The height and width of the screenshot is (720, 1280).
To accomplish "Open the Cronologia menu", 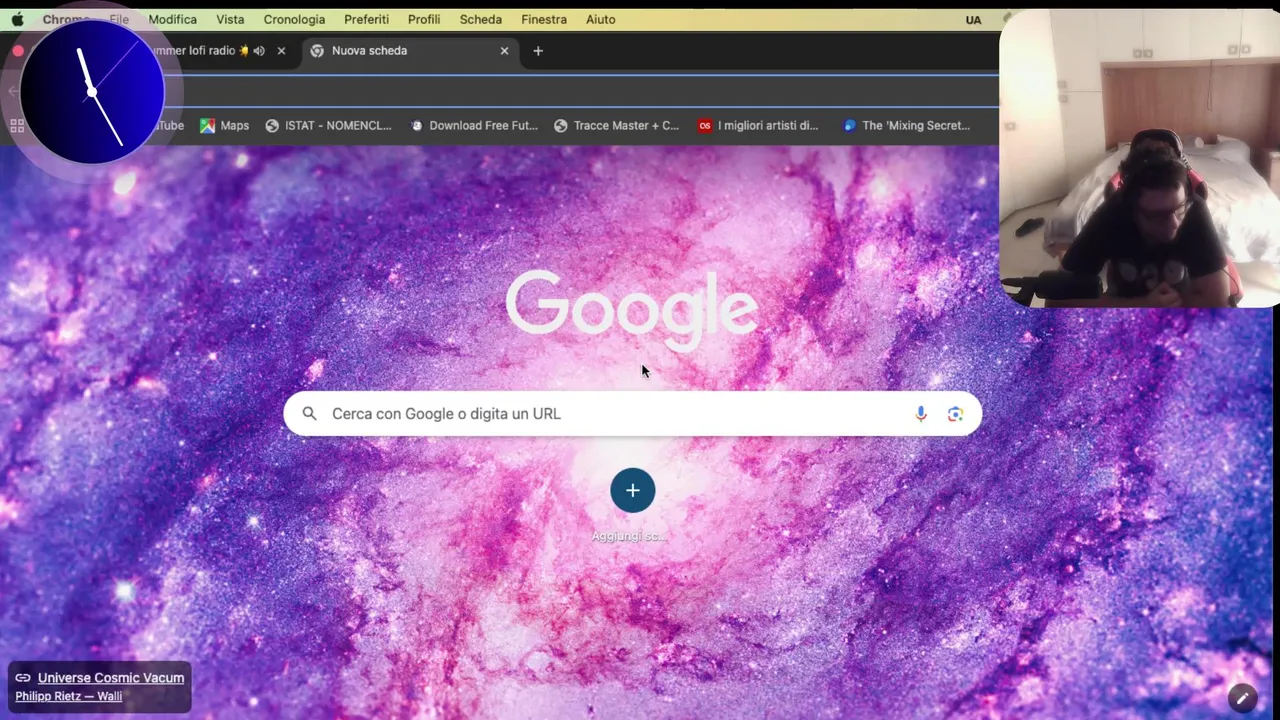I will tap(294, 19).
